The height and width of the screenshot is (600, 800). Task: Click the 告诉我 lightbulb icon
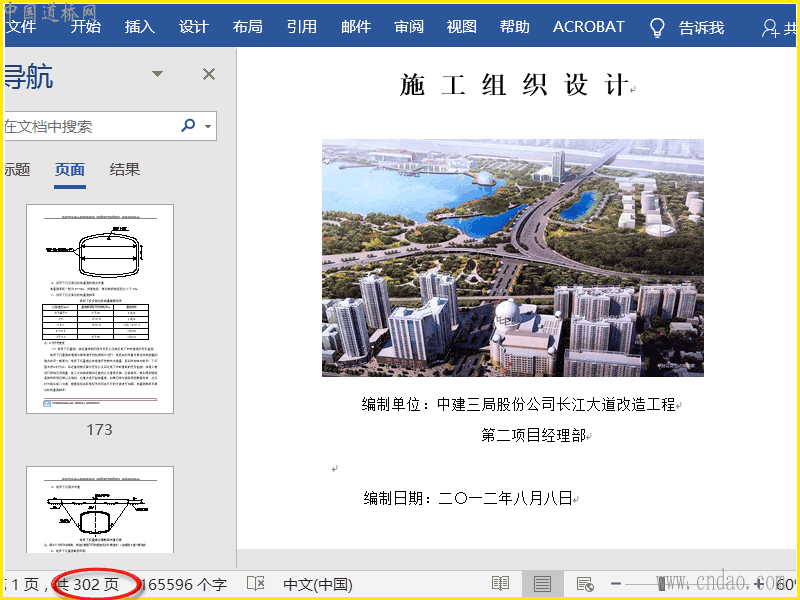pyautogui.click(x=657, y=28)
